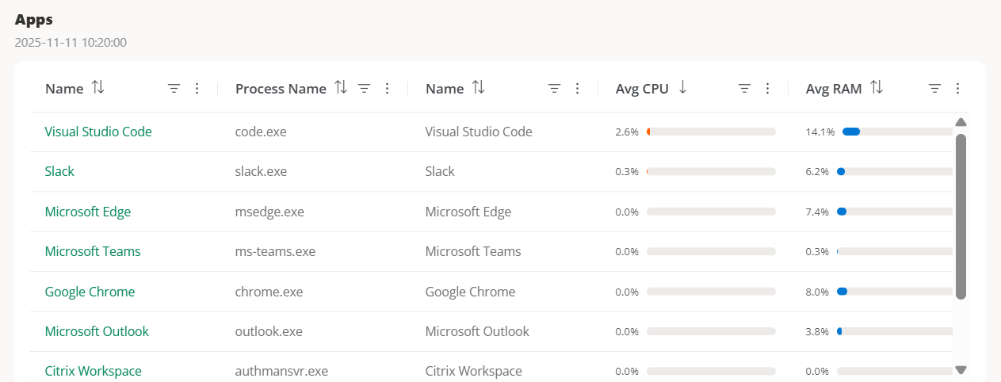This screenshot has height=382, width=1001.
Task: Select the ms-teams.exe process cell
Action: click(x=275, y=251)
